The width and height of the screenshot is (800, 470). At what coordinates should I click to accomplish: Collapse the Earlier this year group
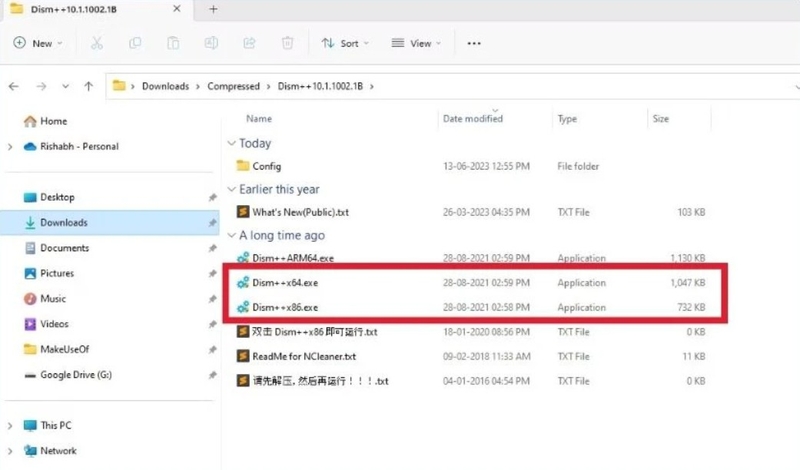[x=232, y=189]
